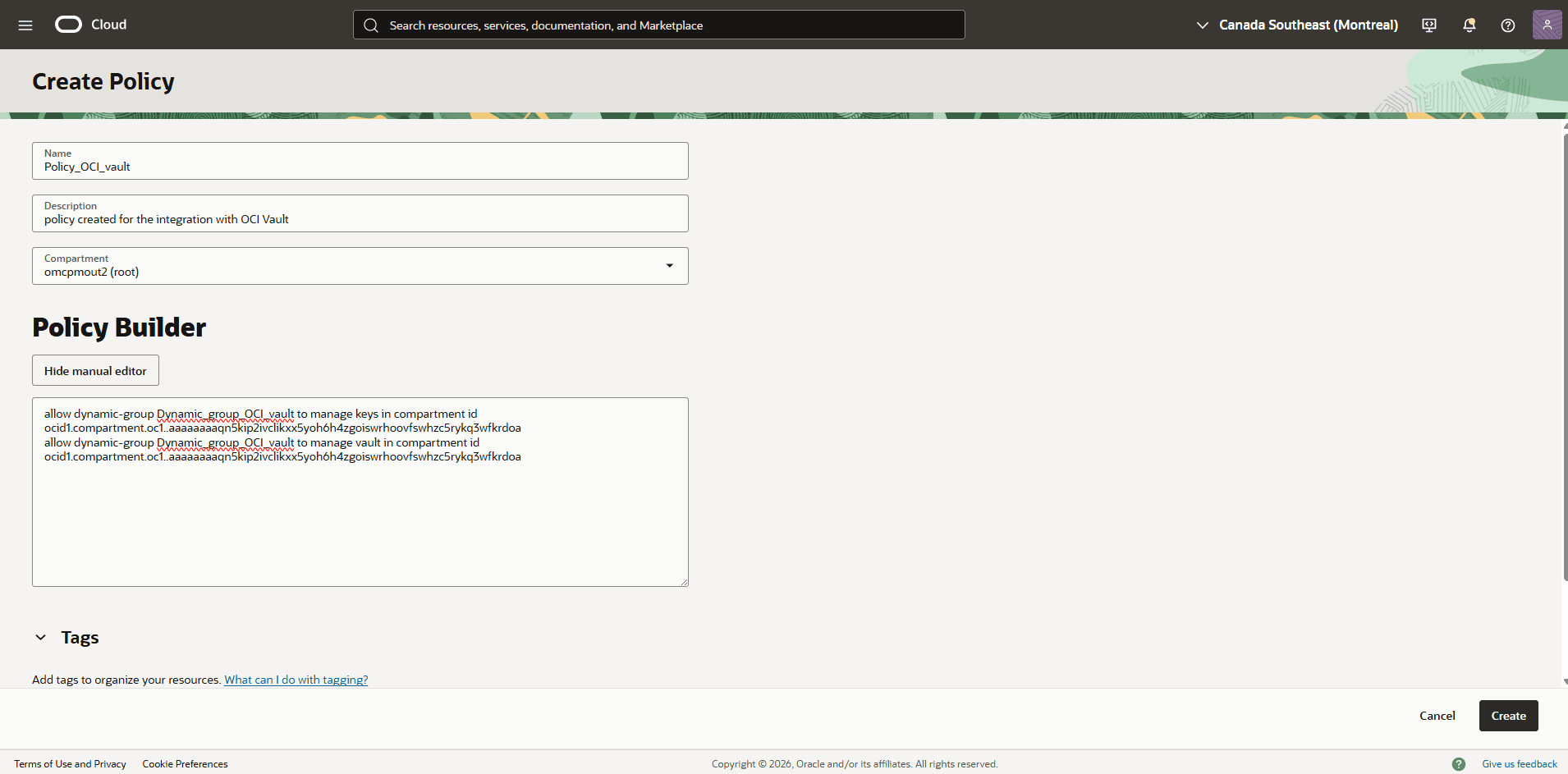
Task: Collapse the Tags section chevron
Action: coord(40,638)
